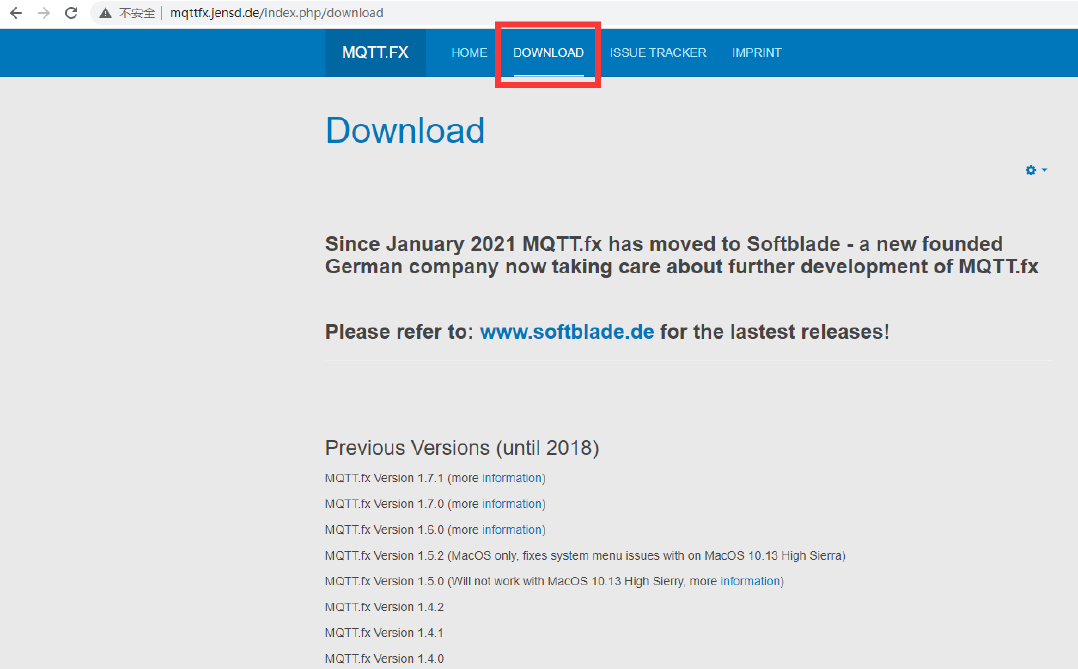The height and width of the screenshot is (669, 1078).
Task: Click the browser forward arrow
Action: pyautogui.click(x=43, y=13)
